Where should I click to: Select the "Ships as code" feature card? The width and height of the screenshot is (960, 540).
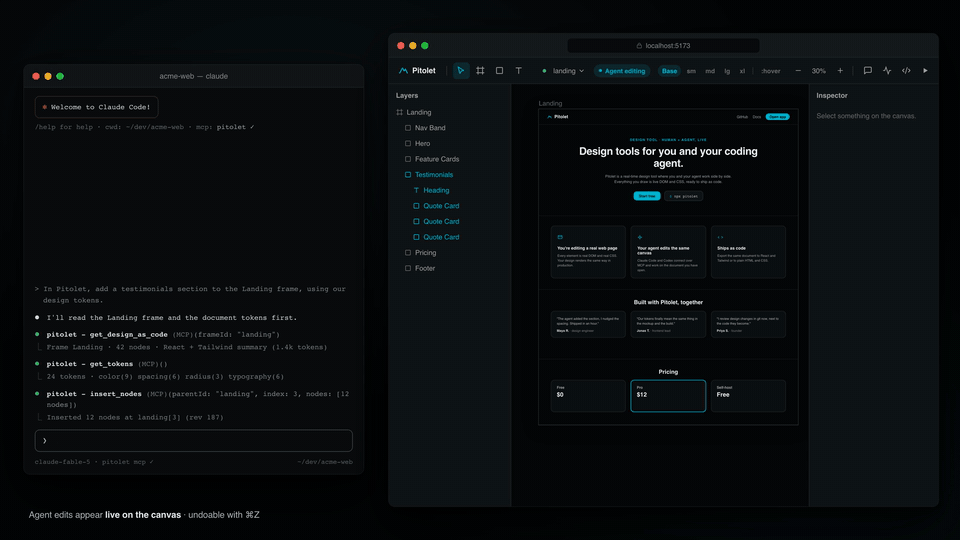pos(748,252)
